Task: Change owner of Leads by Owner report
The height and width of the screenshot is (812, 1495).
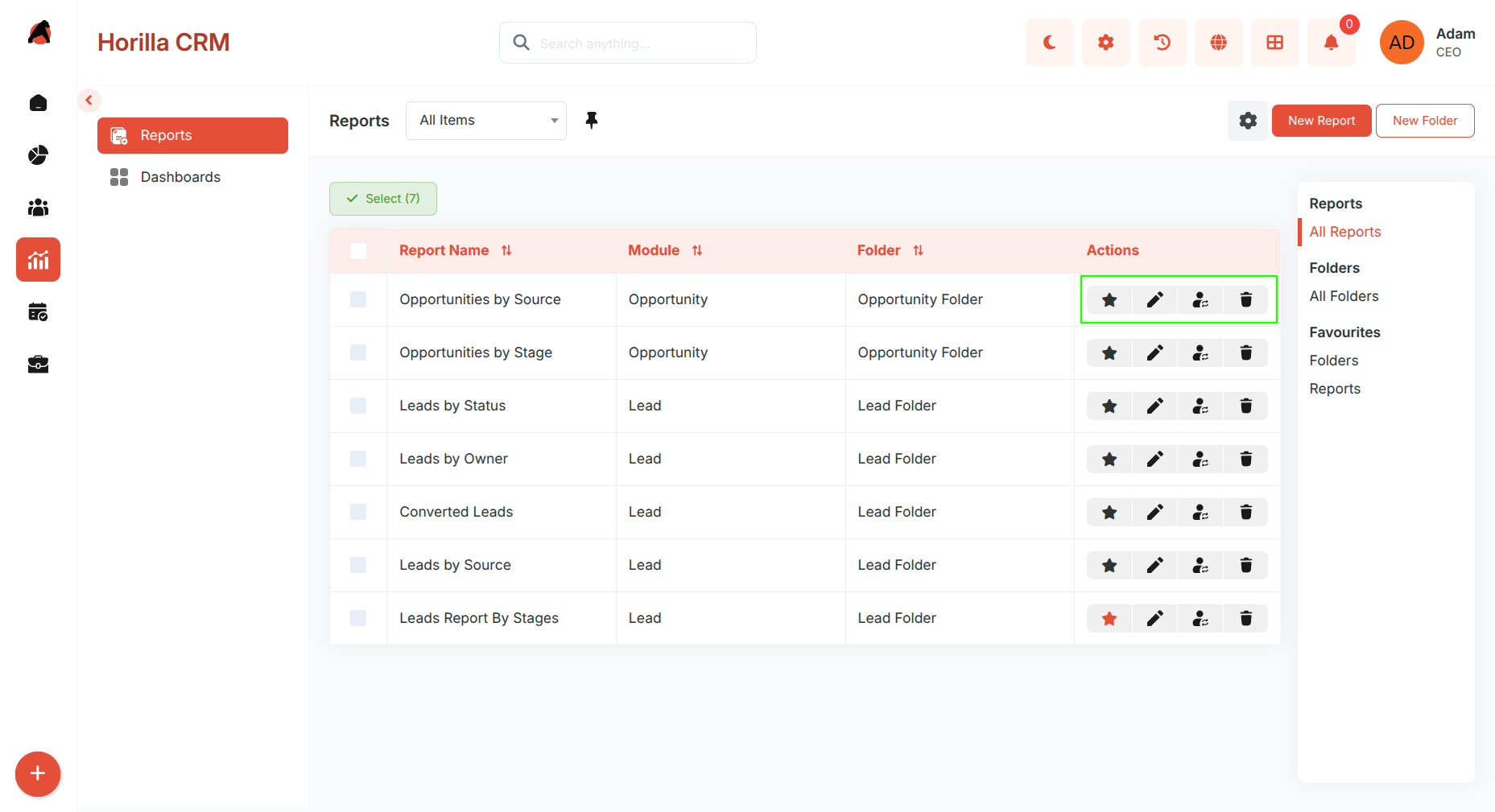Action: (x=1200, y=460)
